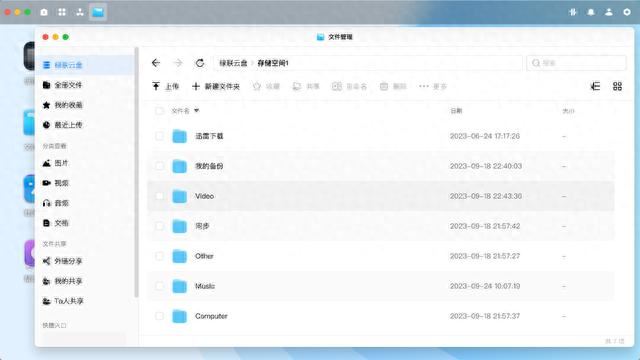The height and width of the screenshot is (360, 640).
Task: Click the star favorite toolbar button
Action: [266, 86]
